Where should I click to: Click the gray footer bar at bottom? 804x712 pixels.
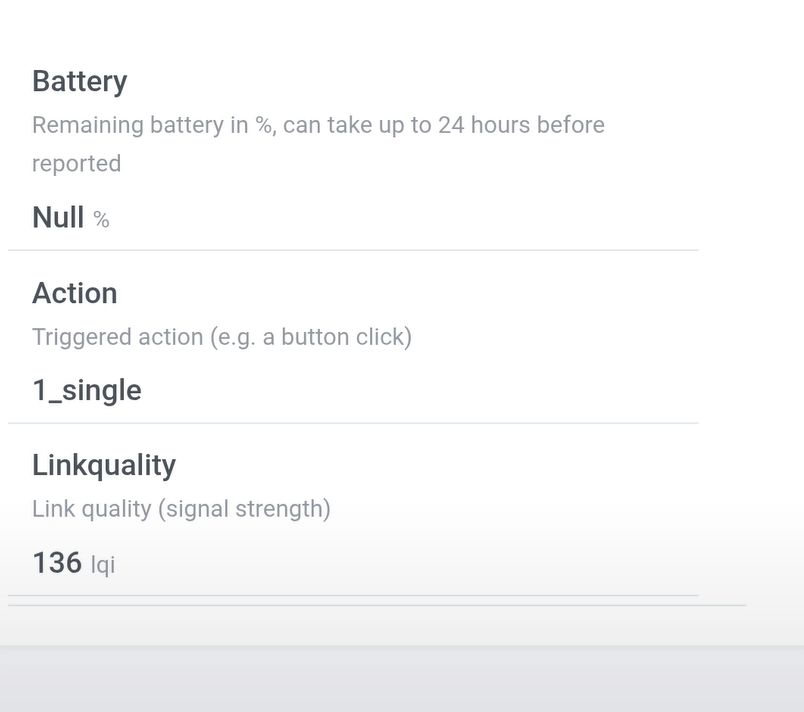(402, 680)
